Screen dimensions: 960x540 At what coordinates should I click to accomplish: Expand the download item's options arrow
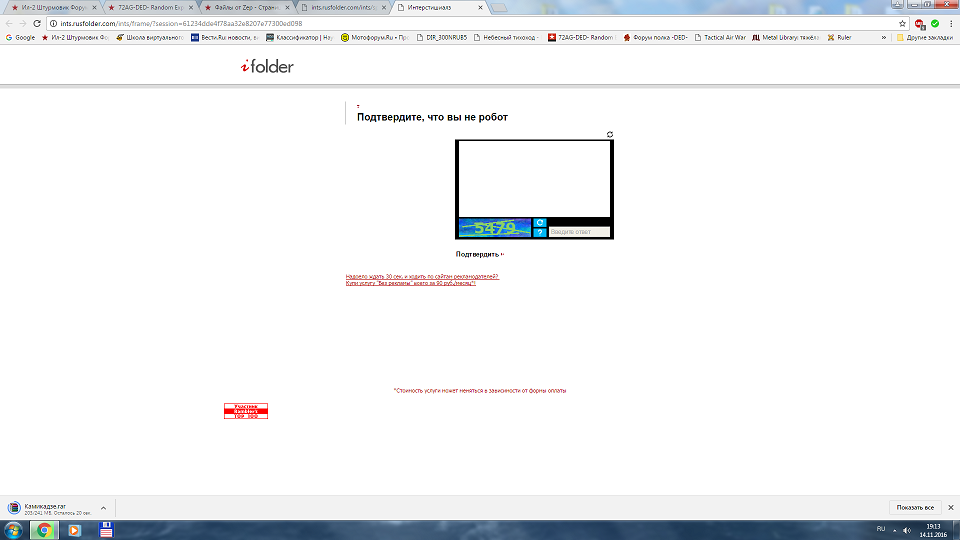click(x=103, y=508)
